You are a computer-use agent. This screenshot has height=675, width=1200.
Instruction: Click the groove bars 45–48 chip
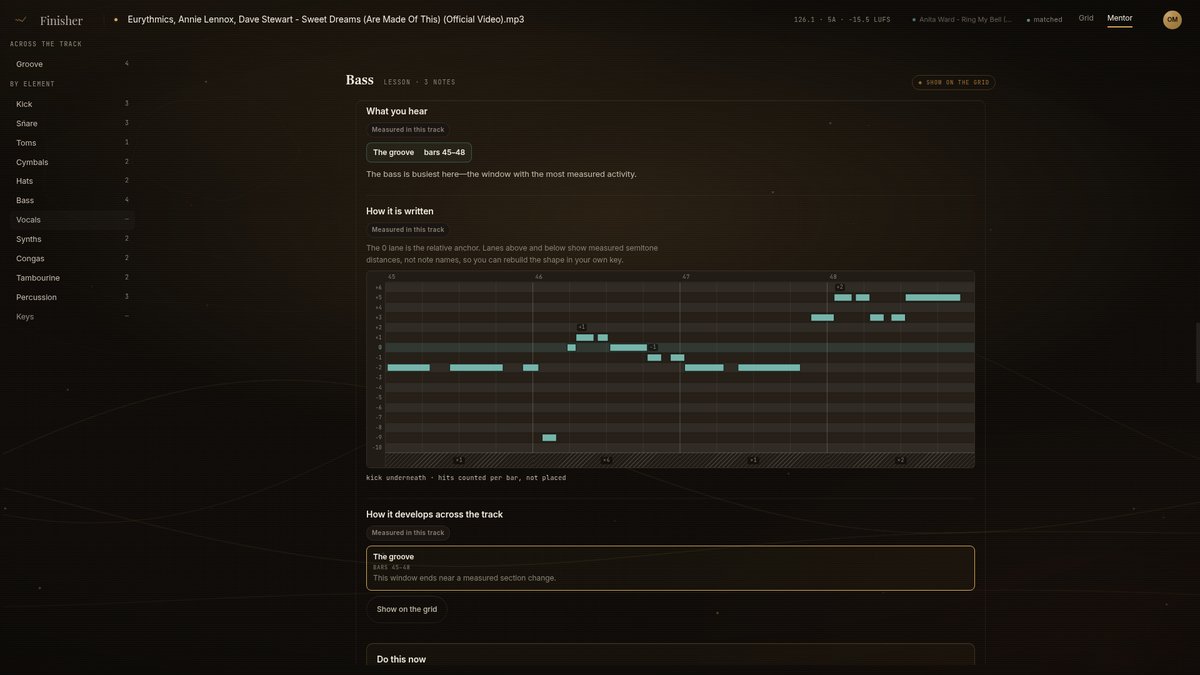[419, 152]
